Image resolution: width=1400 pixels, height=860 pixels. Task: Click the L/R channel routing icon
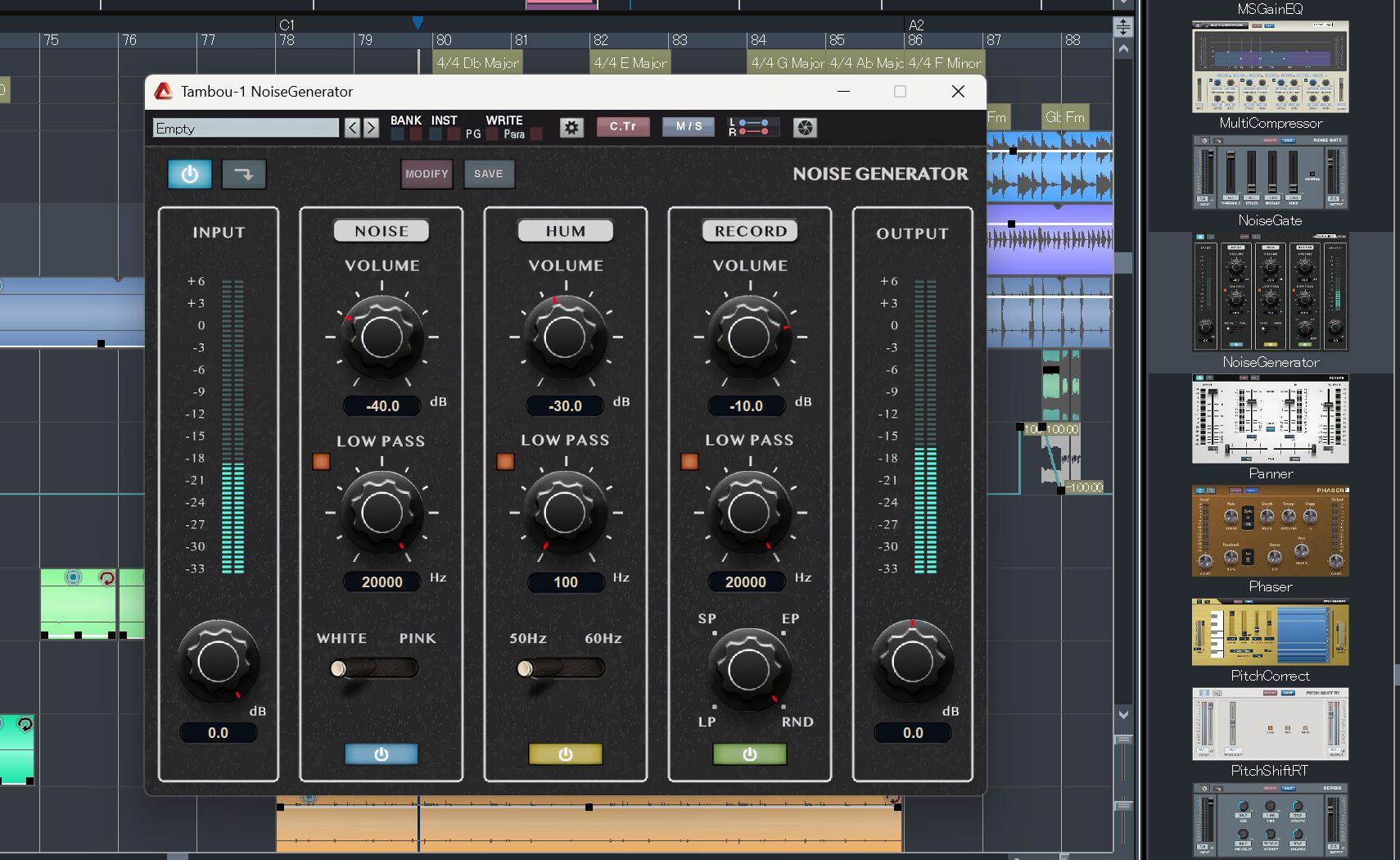[x=754, y=128]
